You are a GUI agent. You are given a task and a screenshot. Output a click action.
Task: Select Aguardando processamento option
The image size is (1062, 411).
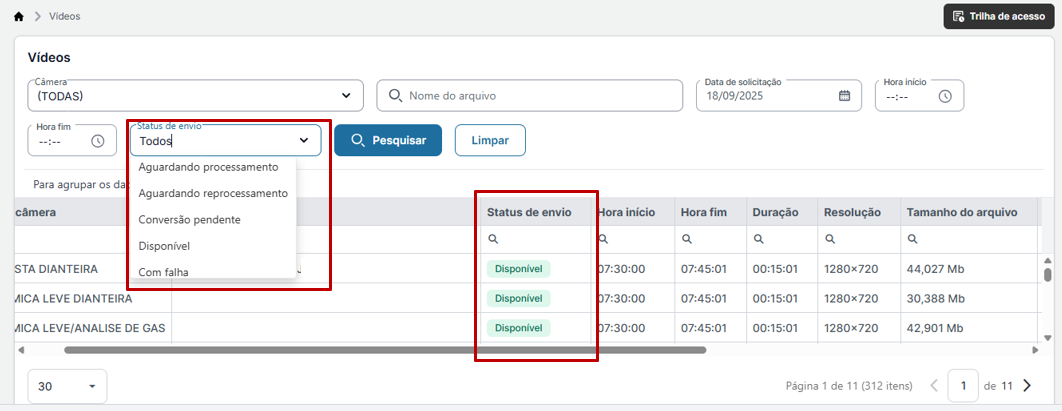208,167
